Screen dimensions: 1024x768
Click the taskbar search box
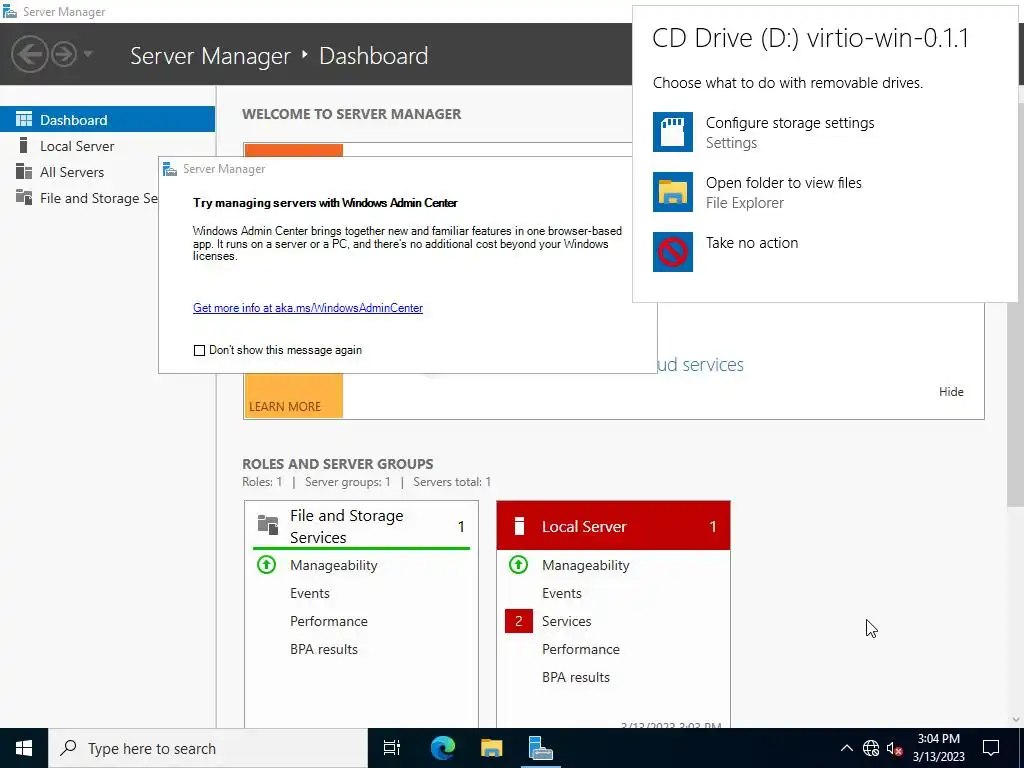(208, 748)
